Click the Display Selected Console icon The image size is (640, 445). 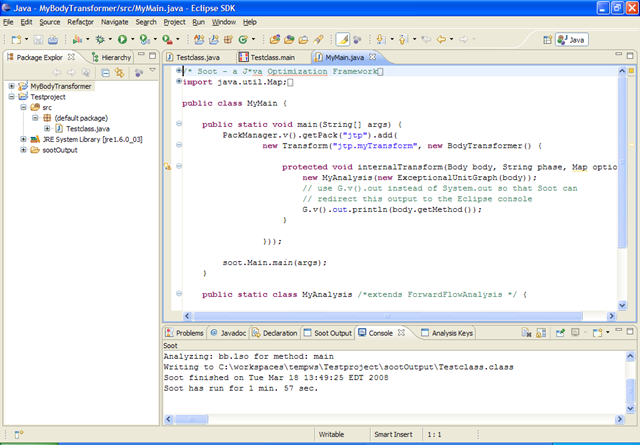[575, 333]
